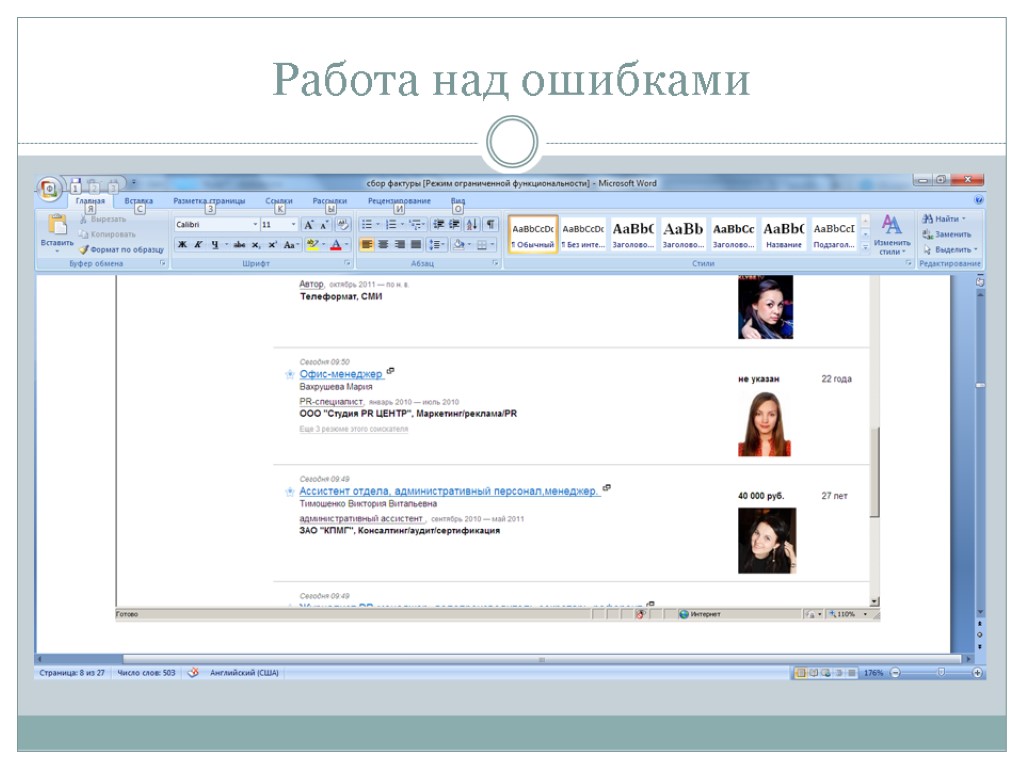The width and height of the screenshot is (1024, 768).
Task: Open the Ссылки ribbon tab
Action: point(279,201)
